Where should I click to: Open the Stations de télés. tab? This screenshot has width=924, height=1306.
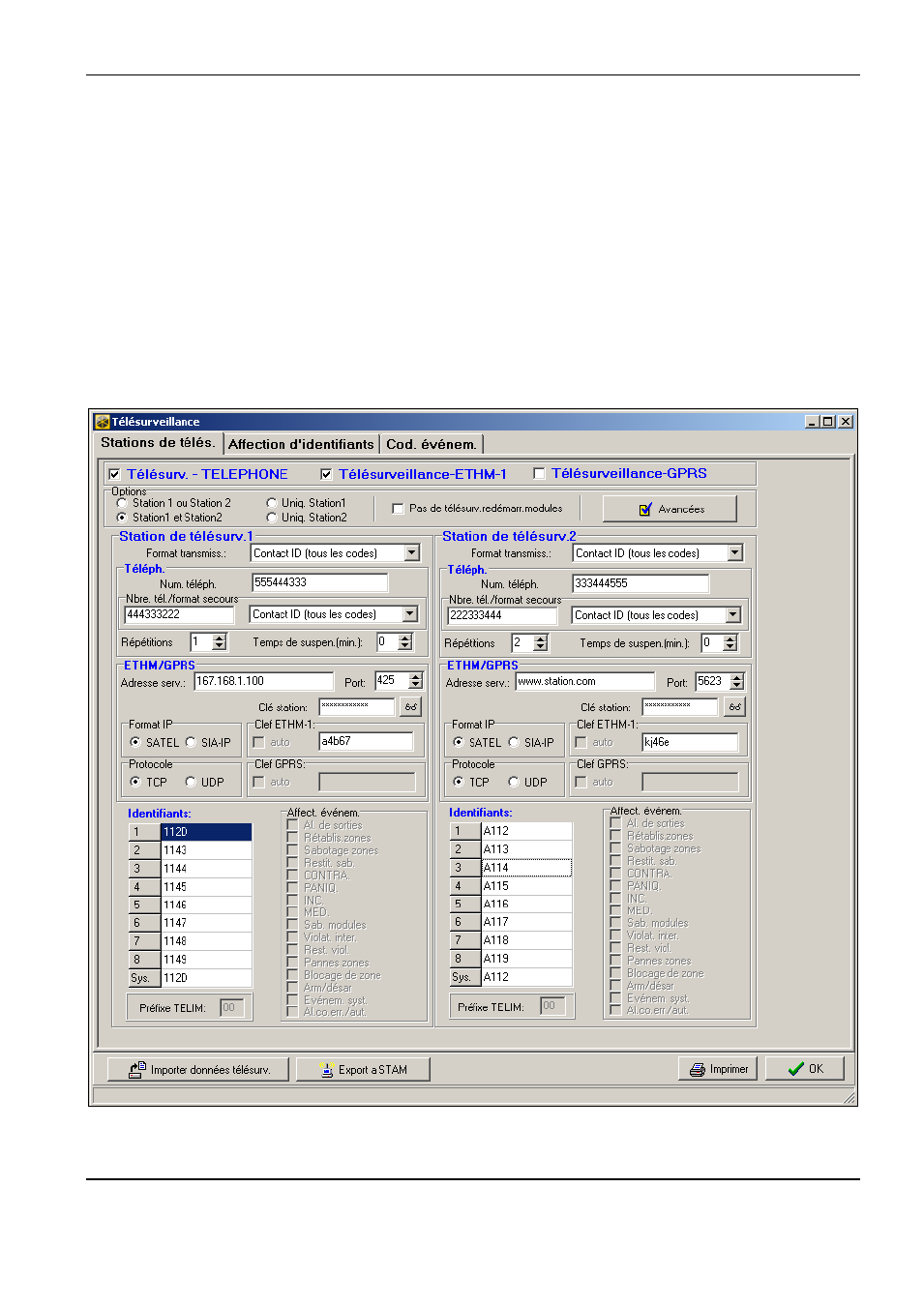158,442
